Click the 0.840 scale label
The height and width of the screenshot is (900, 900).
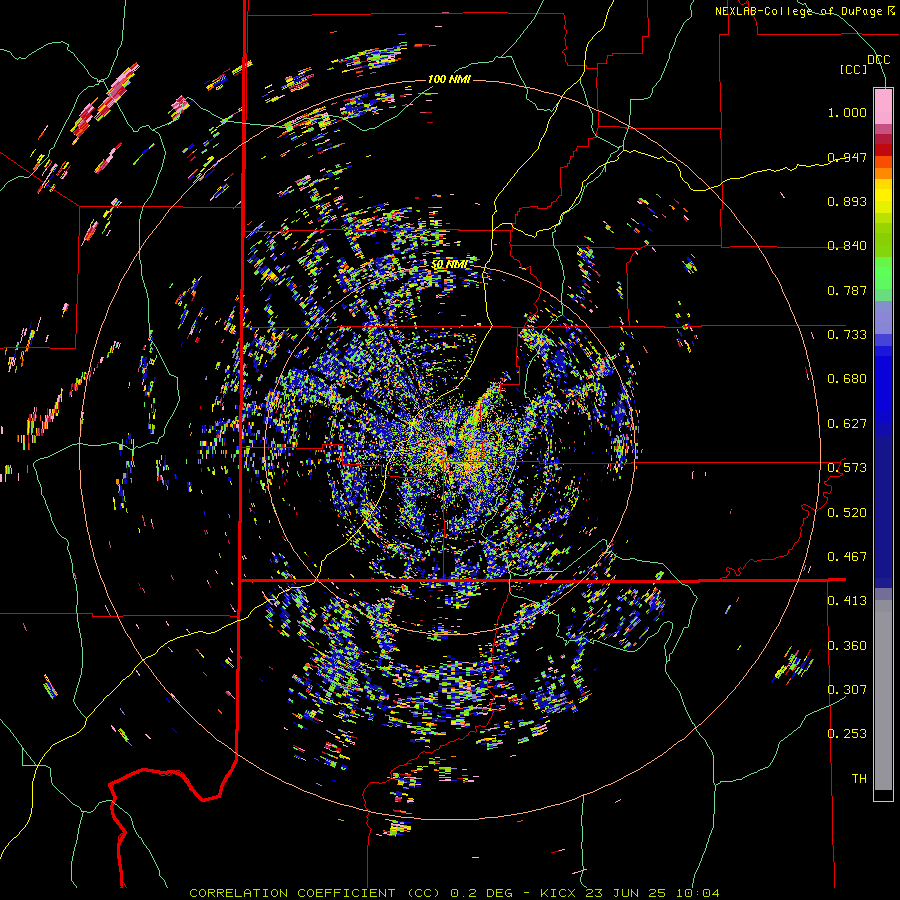click(847, 246)
